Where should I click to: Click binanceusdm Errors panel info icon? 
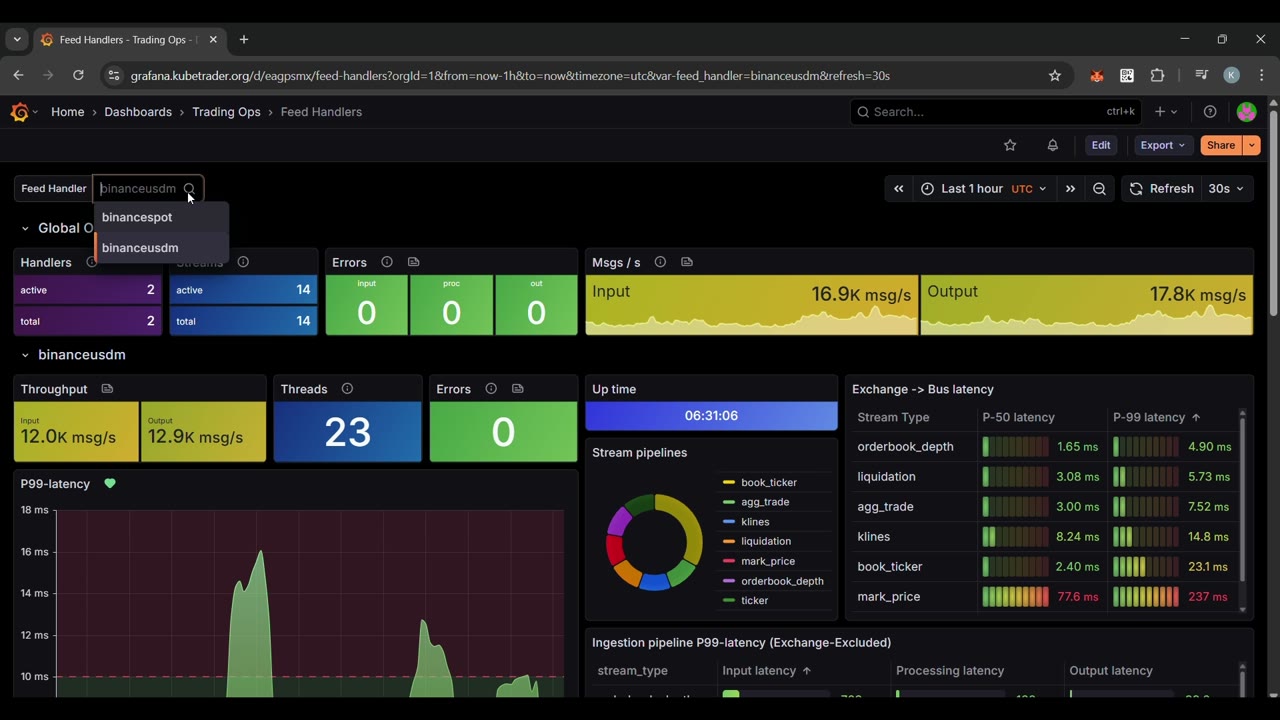(491, 389)
